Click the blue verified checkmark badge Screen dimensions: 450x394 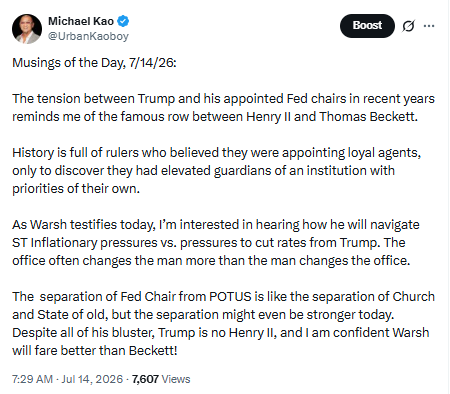pos(123,21)
